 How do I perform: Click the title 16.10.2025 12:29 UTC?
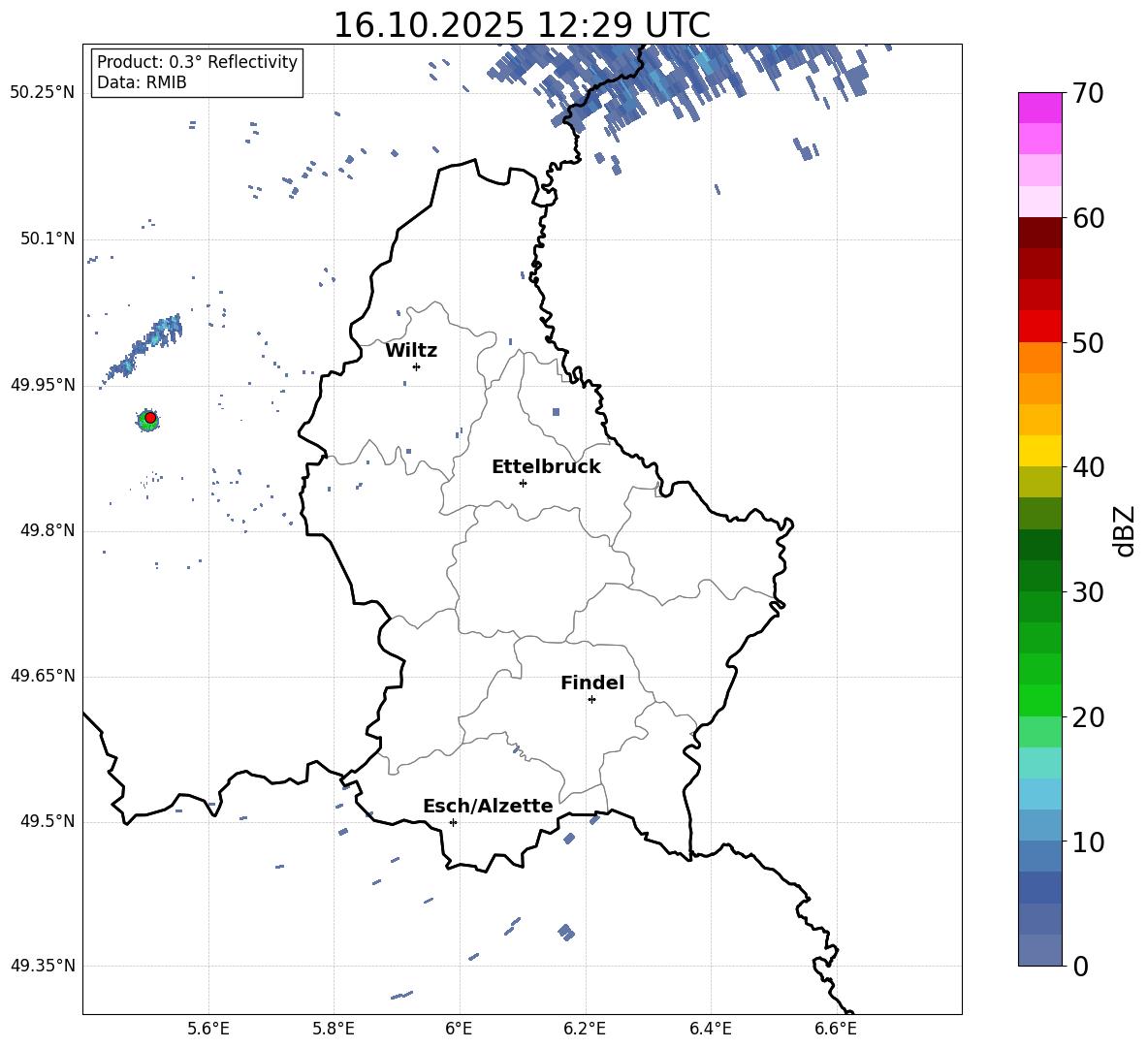click(522, 25)
